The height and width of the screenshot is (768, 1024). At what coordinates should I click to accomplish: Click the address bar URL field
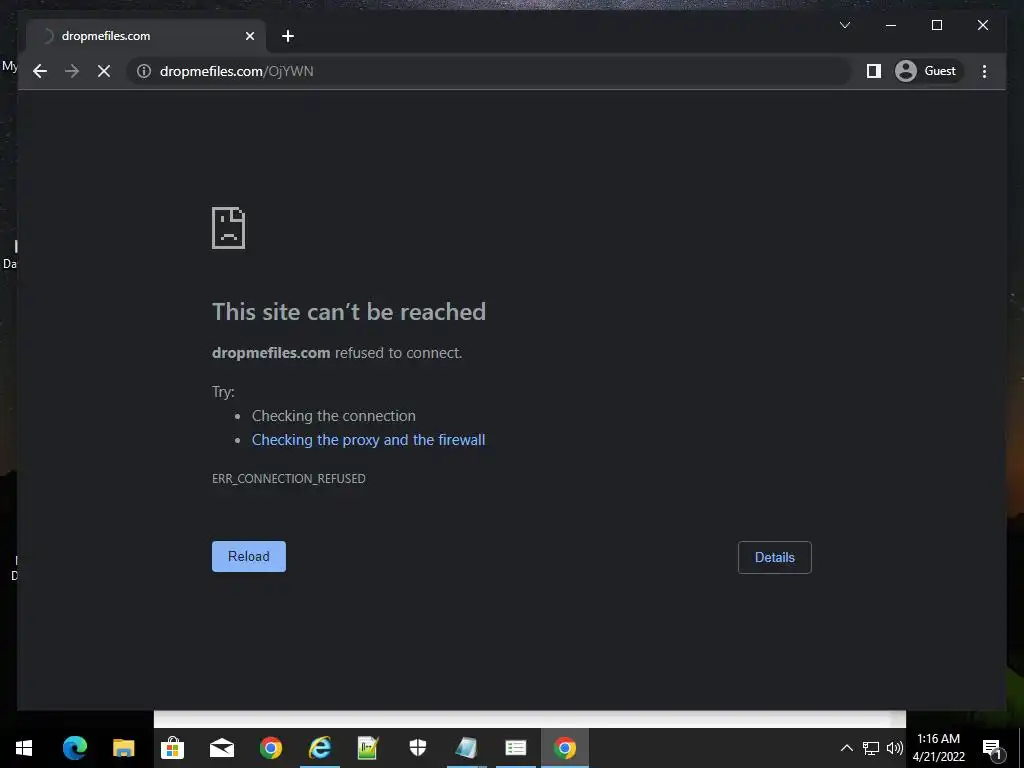[x=488, y=71]
